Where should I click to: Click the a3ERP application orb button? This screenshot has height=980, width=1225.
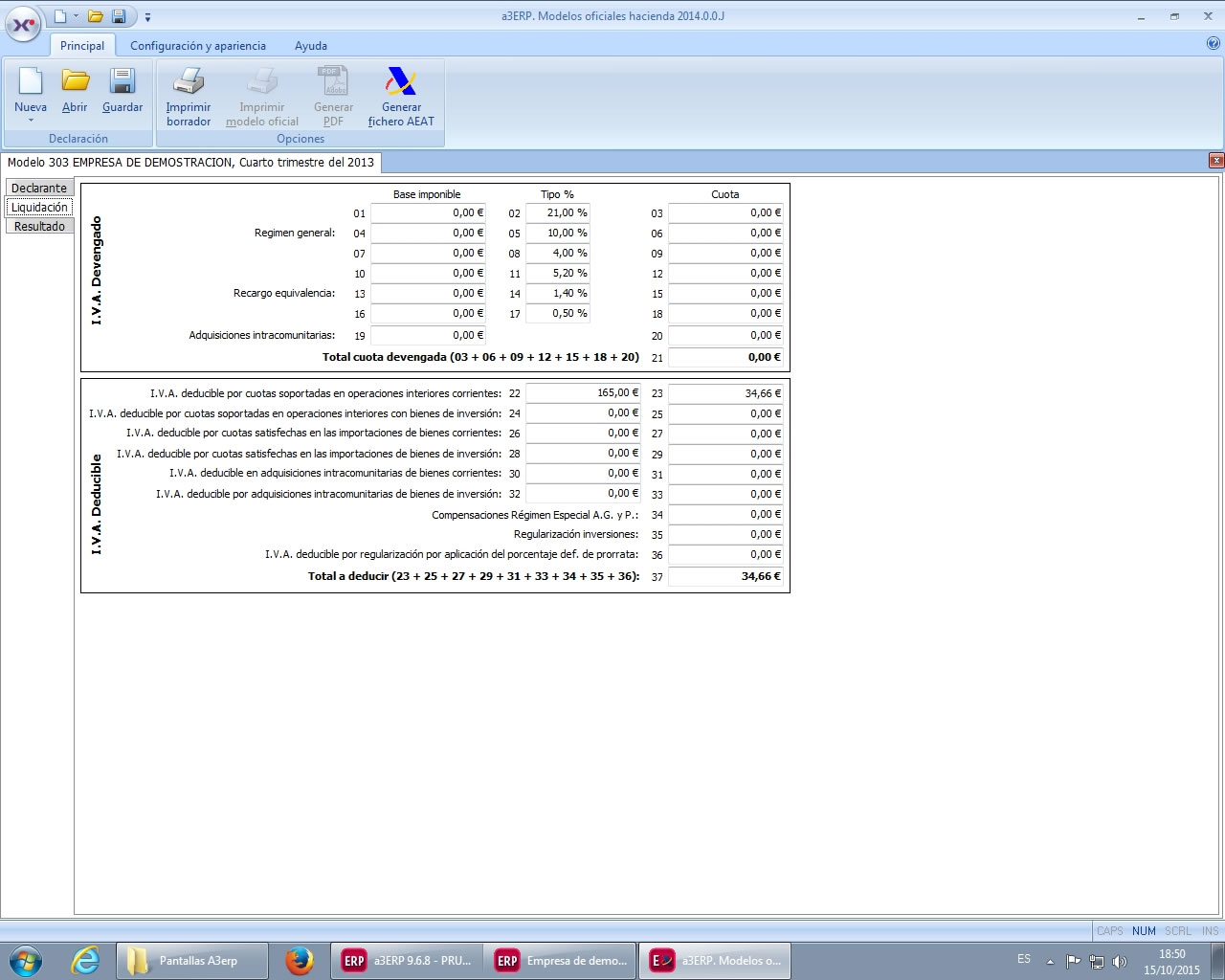(x=23, y=24)
